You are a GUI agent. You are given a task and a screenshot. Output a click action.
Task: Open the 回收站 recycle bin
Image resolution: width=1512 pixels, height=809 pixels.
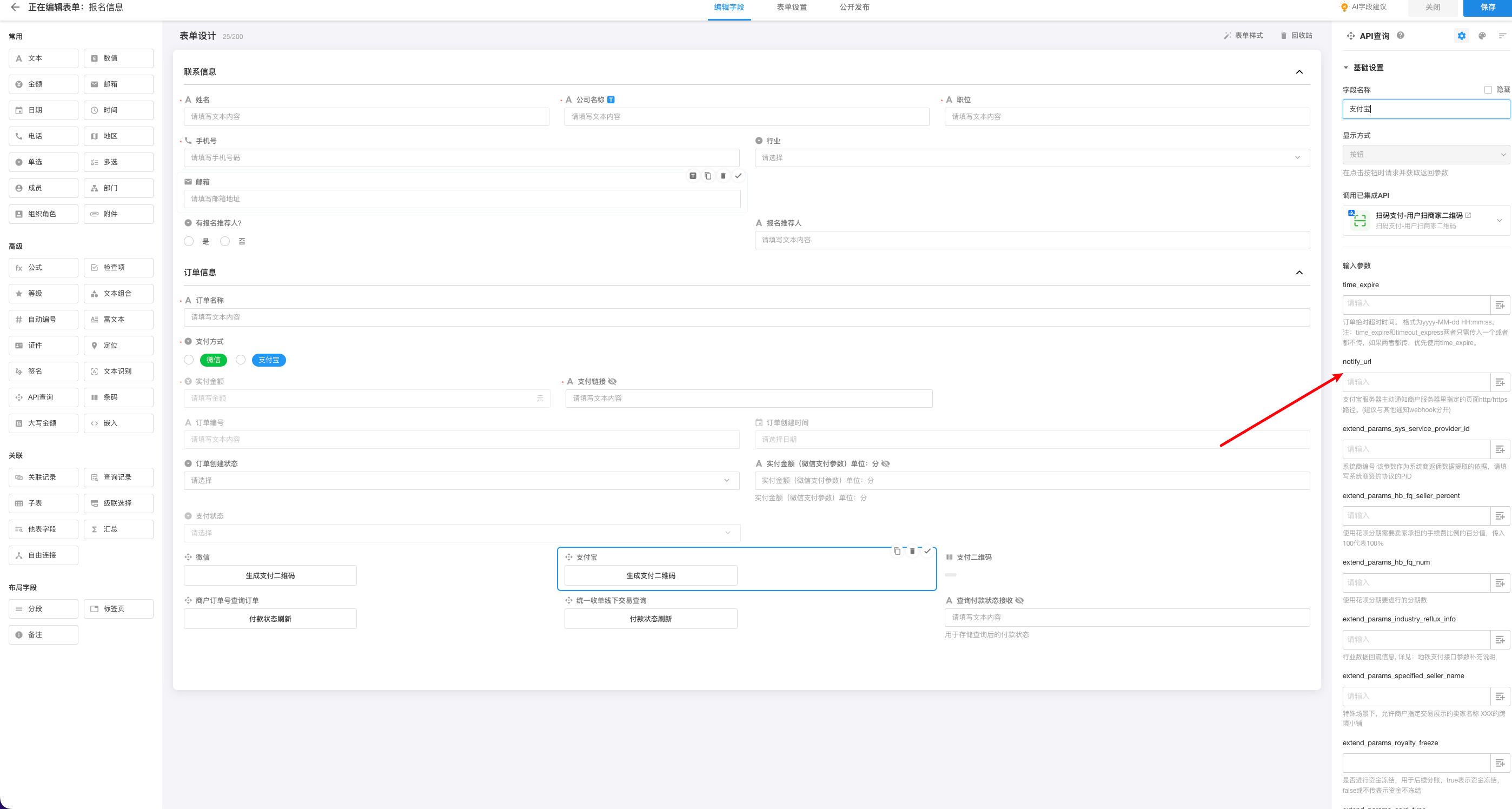coord(1296,35)
